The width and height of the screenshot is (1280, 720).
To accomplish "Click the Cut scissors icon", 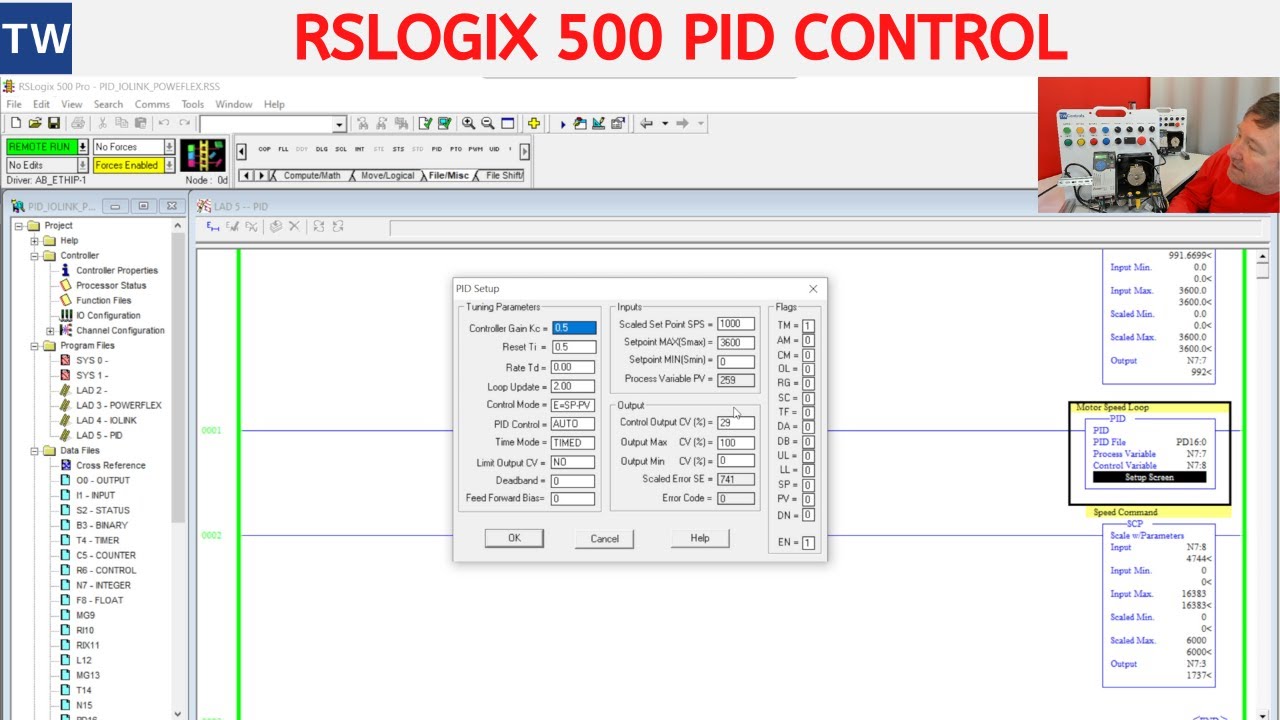I will pos(102,123).
